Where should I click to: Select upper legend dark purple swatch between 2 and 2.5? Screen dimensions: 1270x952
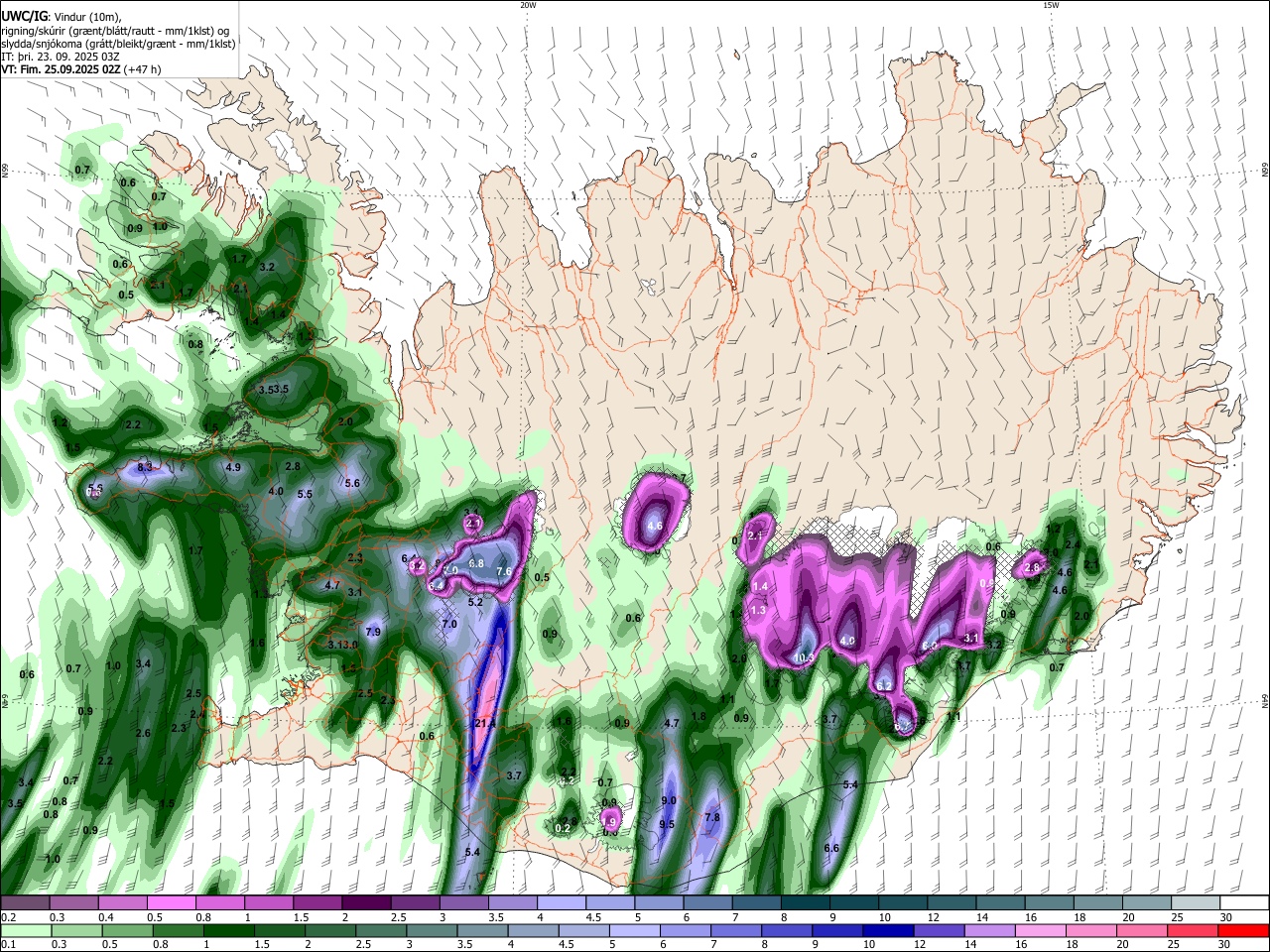pos(365,903)
